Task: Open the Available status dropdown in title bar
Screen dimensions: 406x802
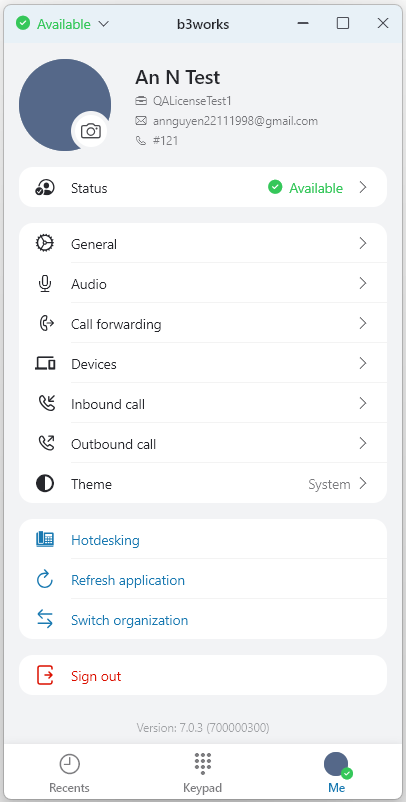Action: 62,24
